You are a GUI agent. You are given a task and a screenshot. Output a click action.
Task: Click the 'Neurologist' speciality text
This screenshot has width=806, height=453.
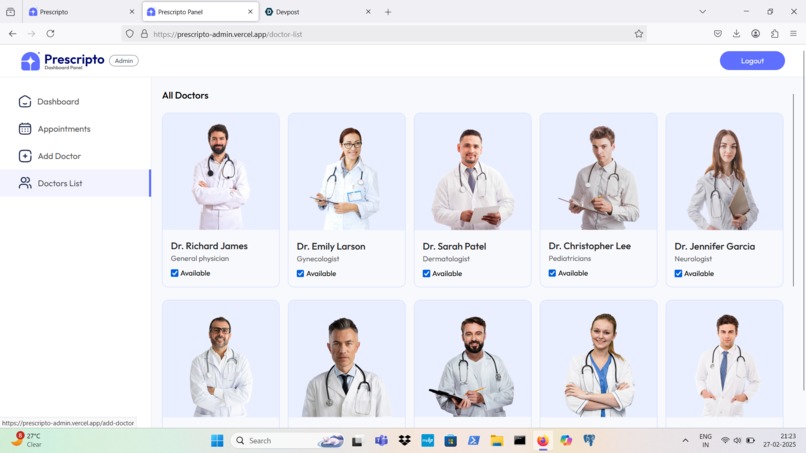click(693, 259)
